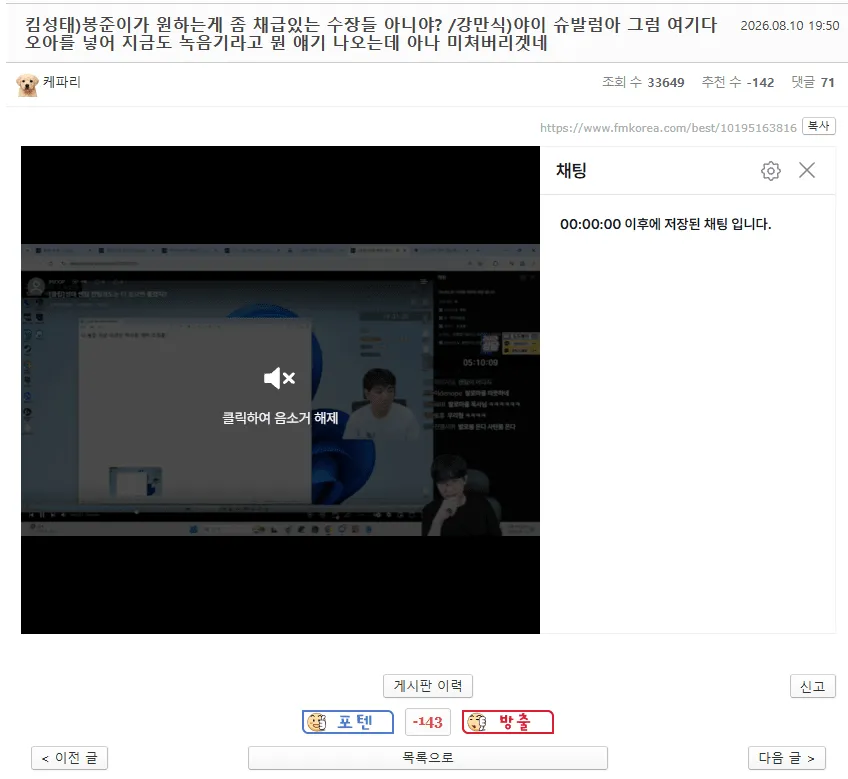Report the post with 신고

tap(812, 686)
